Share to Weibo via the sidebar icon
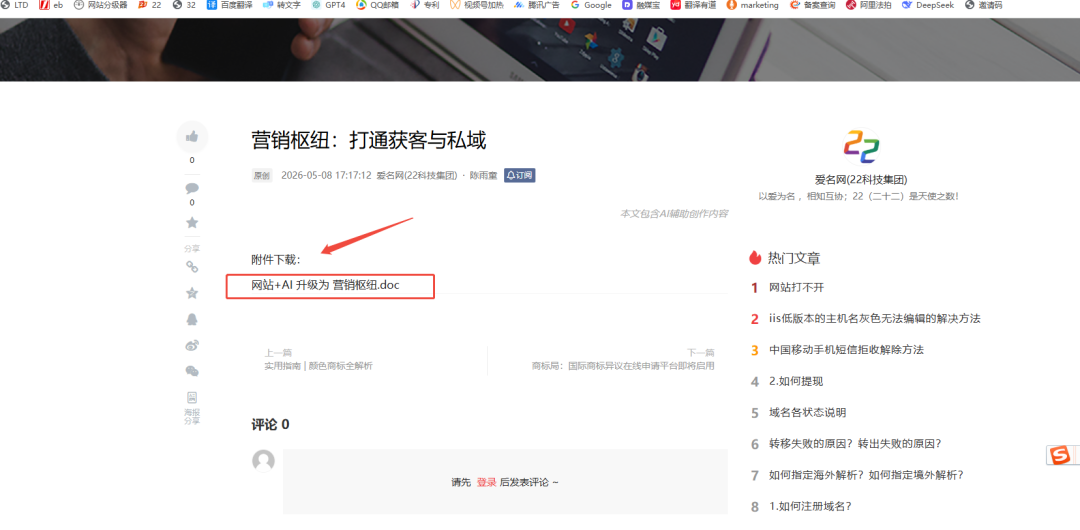The image size is (1080, 530). [192, 345]
